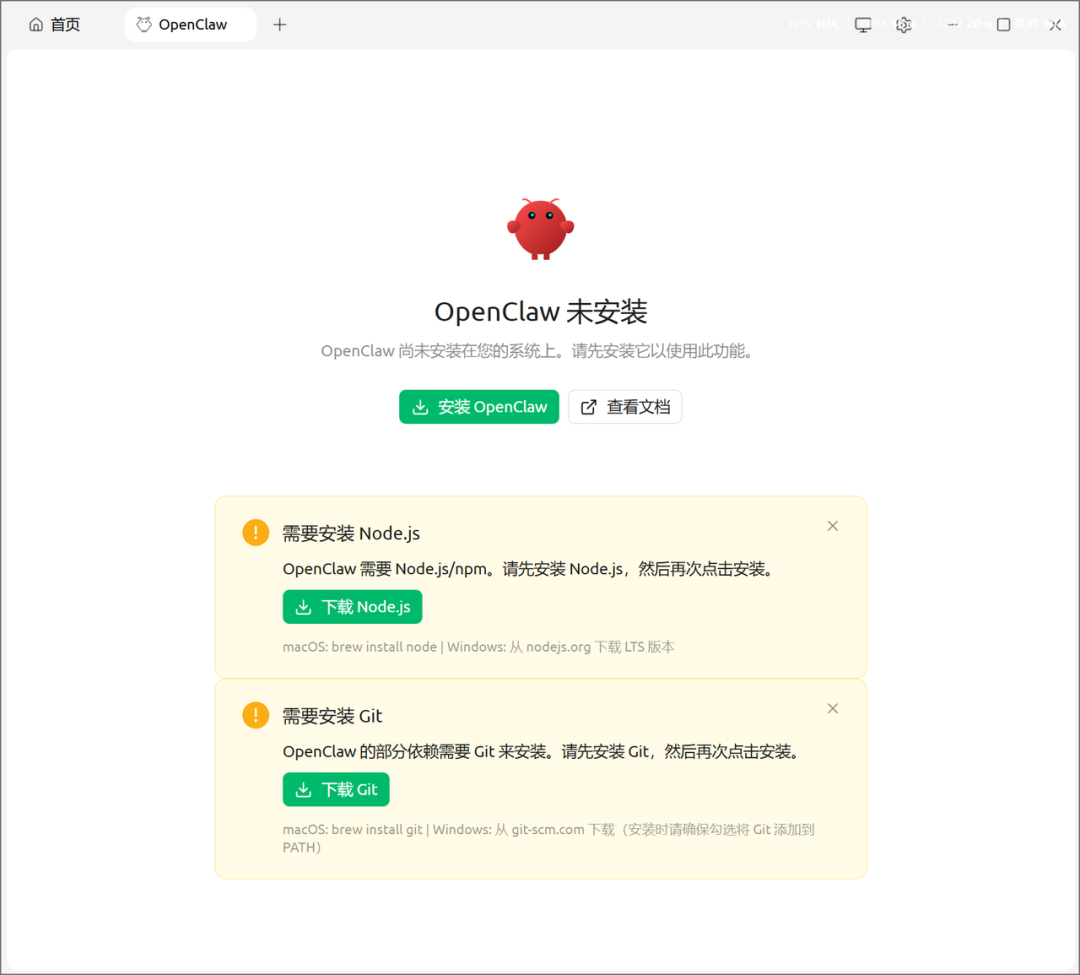Viewport: 1080px width, 975px height.
Task: Click the OpenClaw robot mascot icon
Action: pyautogui.click(x=540, y=228)
